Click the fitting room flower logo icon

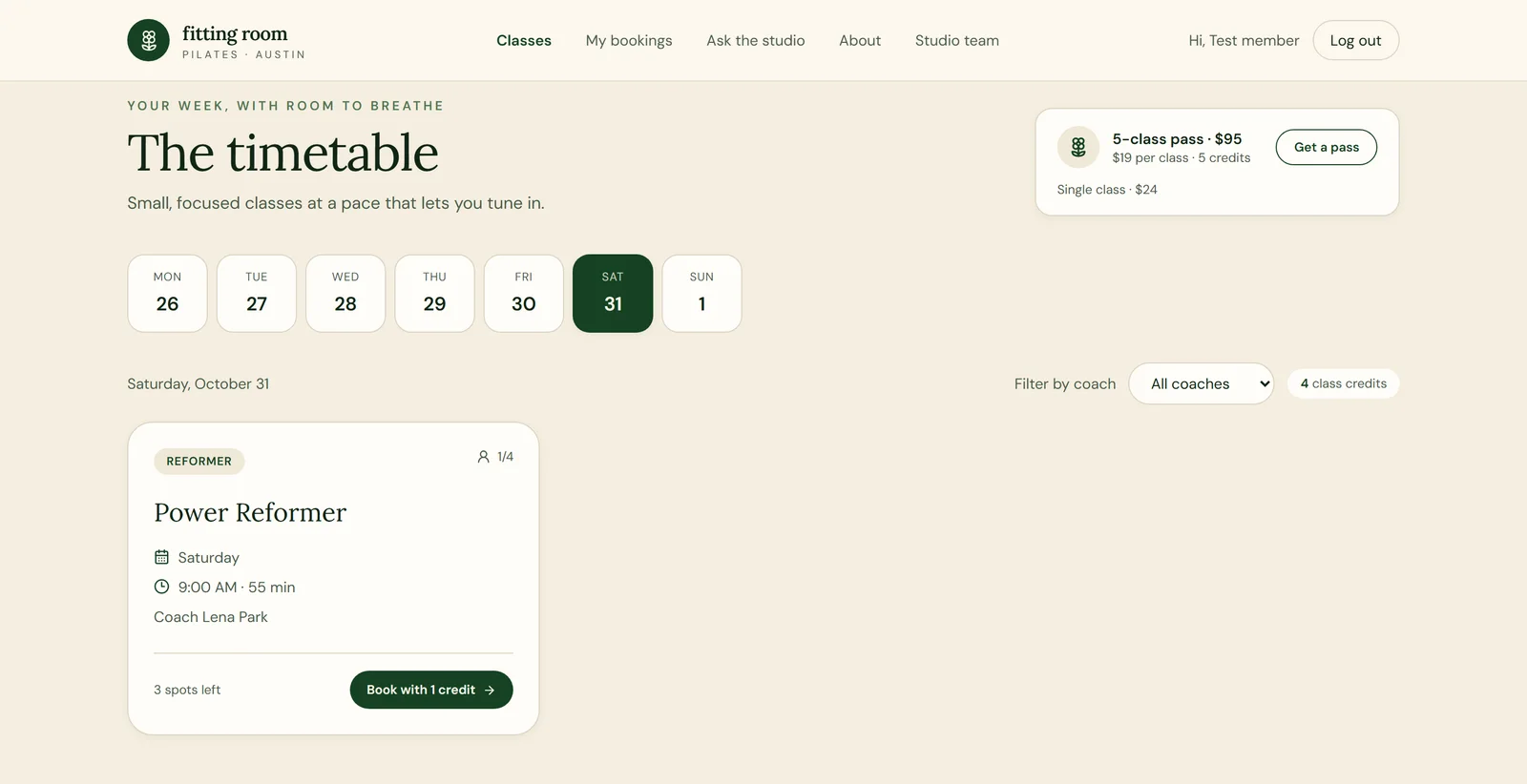pos(148,40)
